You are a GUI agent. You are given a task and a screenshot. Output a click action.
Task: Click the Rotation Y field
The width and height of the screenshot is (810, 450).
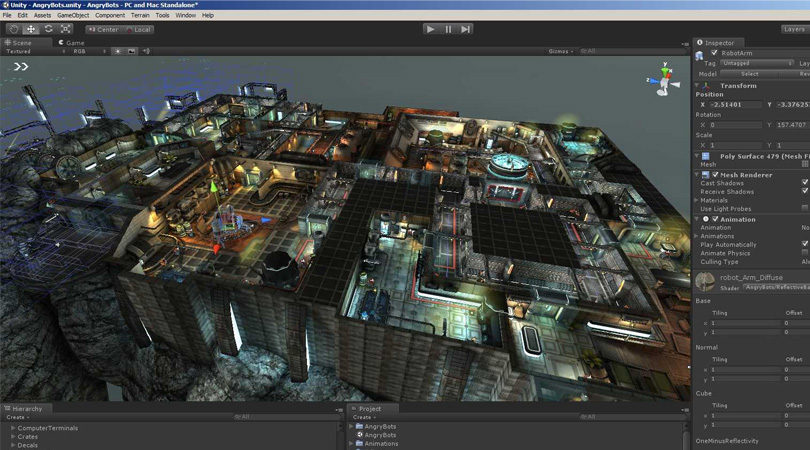(791, 125)
